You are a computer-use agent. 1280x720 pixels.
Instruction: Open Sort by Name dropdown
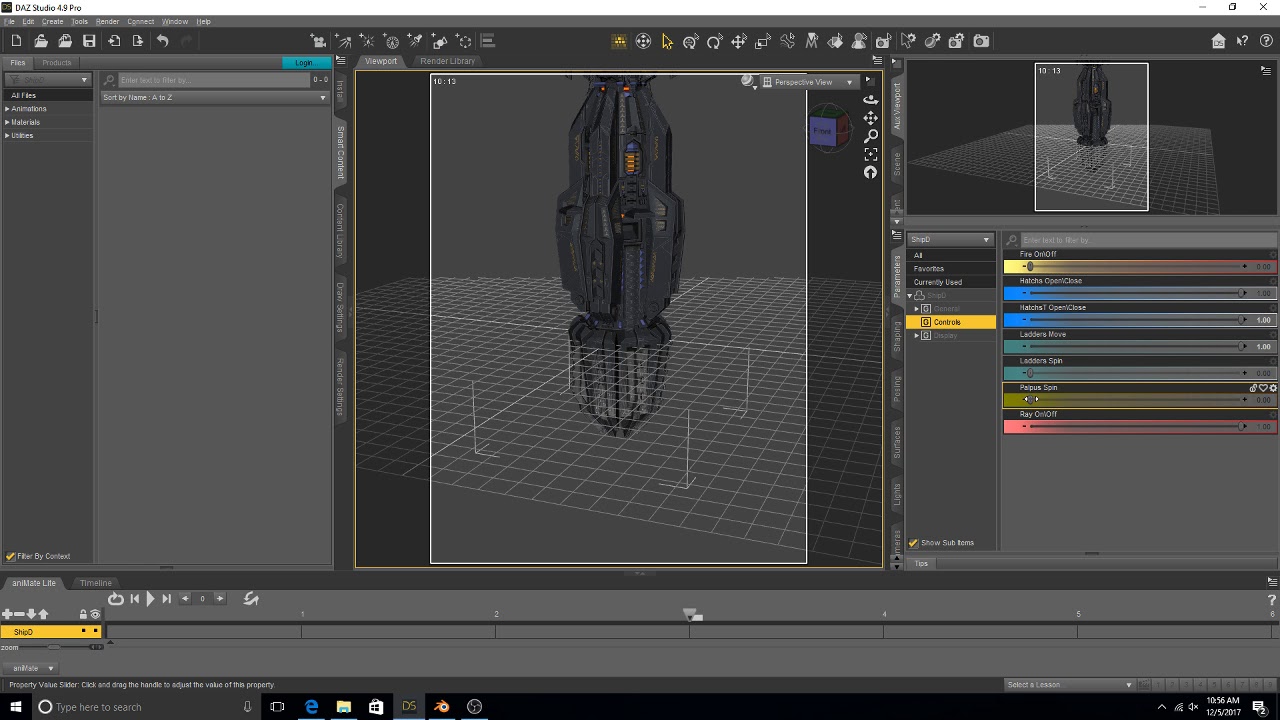[x=214, y=97]
